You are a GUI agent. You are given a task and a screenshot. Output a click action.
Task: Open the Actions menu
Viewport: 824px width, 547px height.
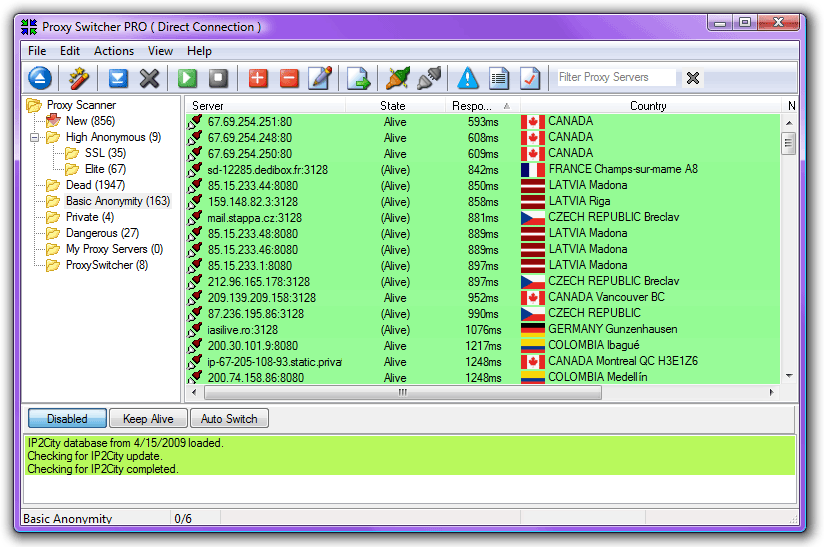click(114, 51)
